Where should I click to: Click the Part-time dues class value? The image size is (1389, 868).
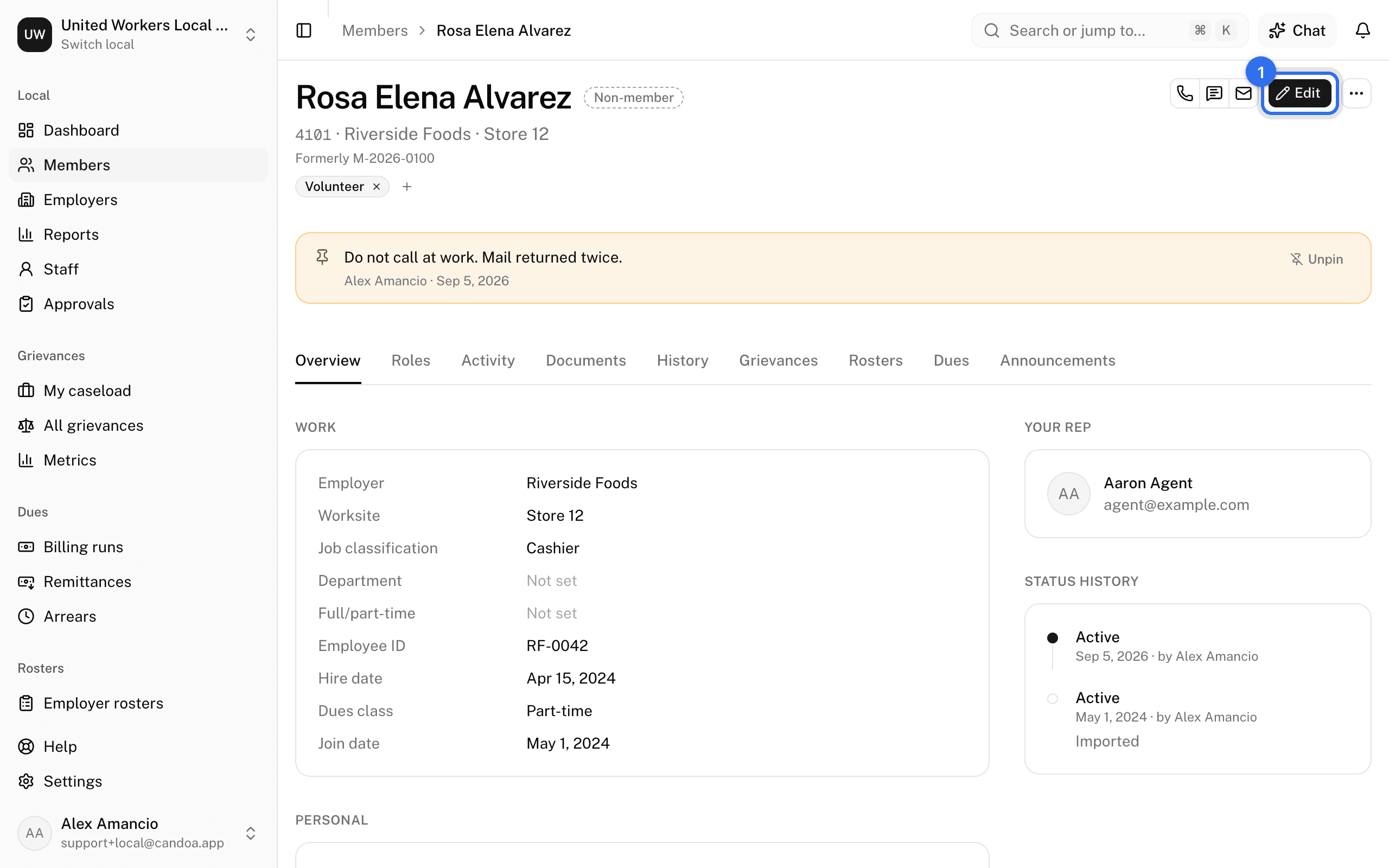pos(559,711)
